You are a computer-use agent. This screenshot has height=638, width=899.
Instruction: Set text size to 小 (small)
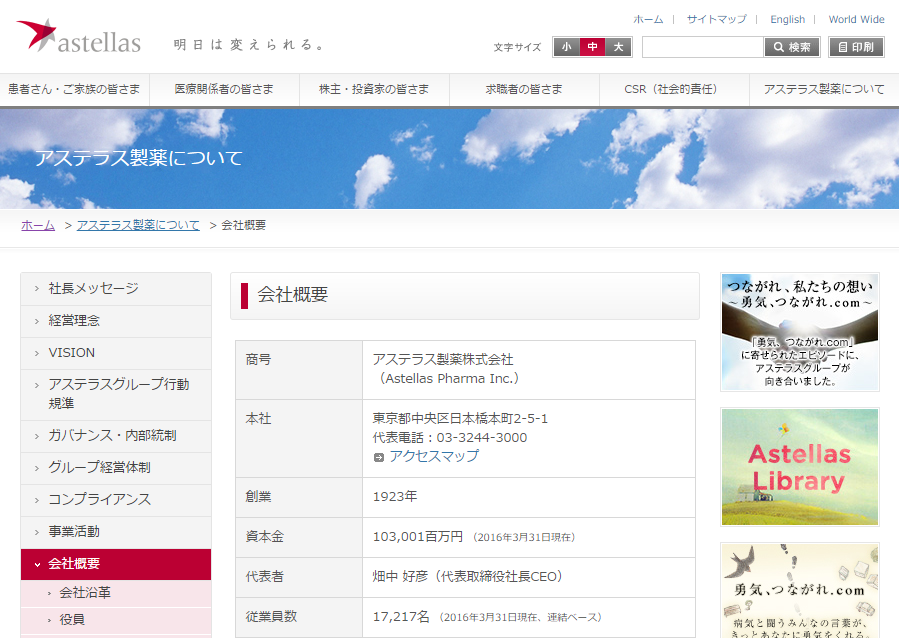[x=566, y=47]
